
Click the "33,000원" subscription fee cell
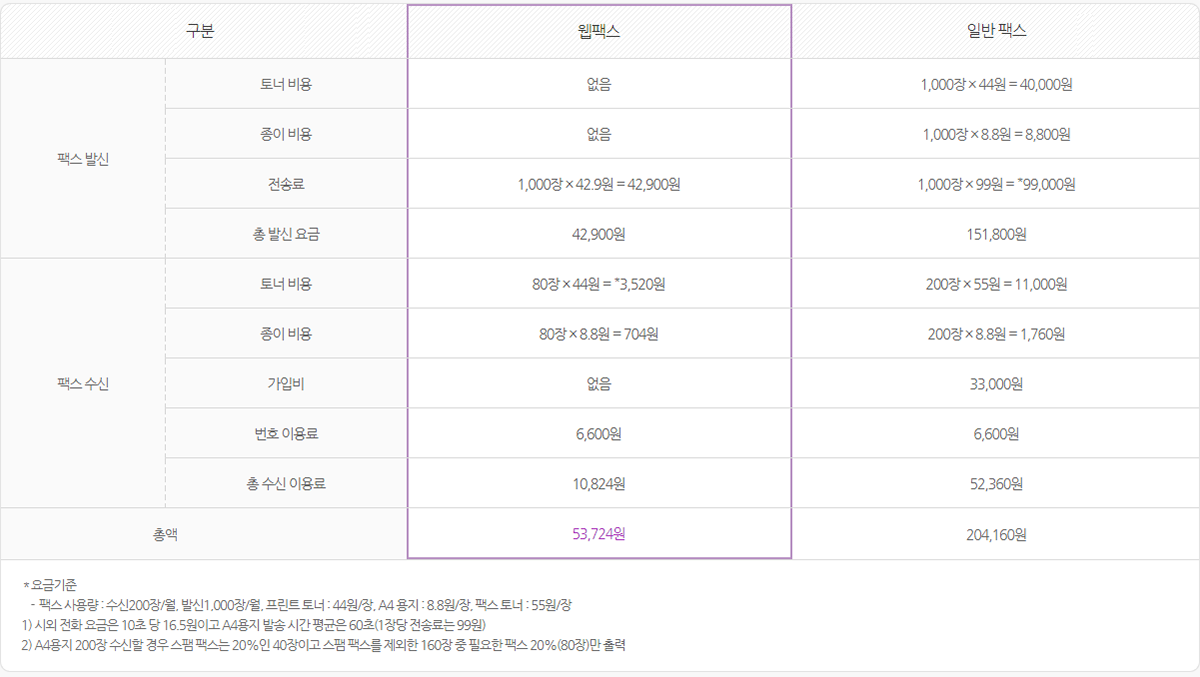(996, 384)
